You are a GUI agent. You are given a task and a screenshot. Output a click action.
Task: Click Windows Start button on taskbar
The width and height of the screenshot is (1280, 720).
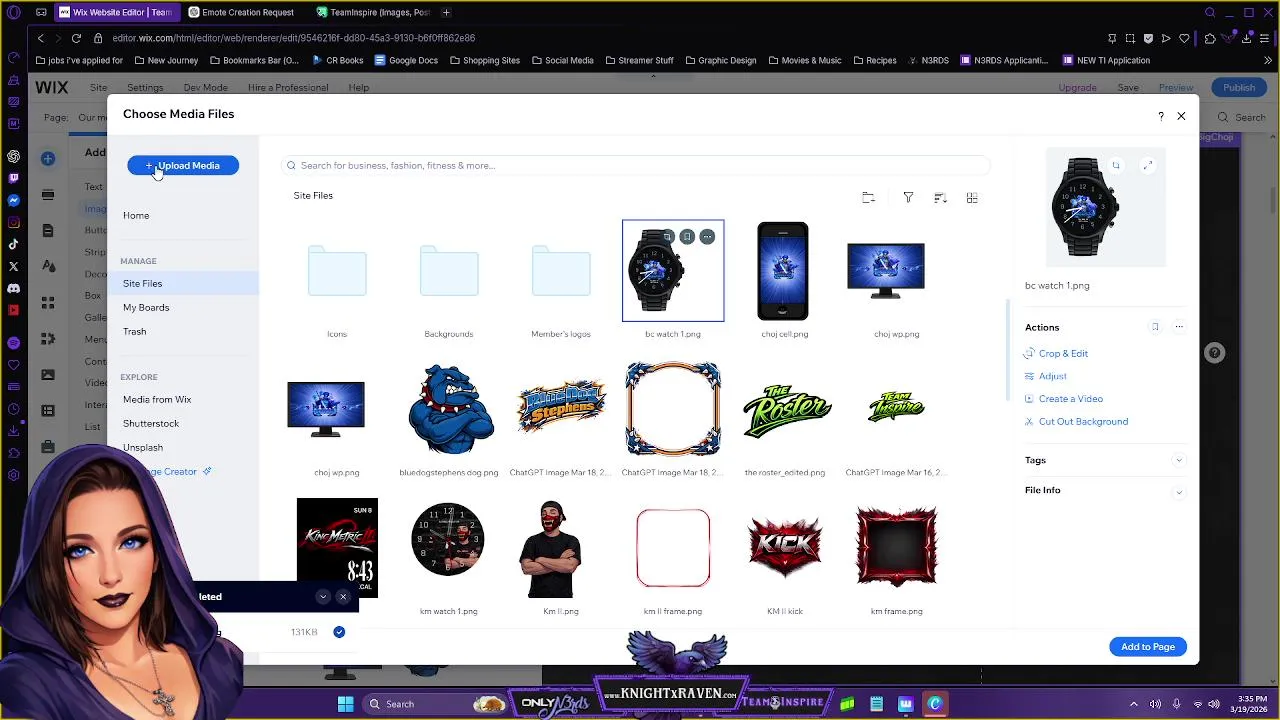(x=345, y=704)
